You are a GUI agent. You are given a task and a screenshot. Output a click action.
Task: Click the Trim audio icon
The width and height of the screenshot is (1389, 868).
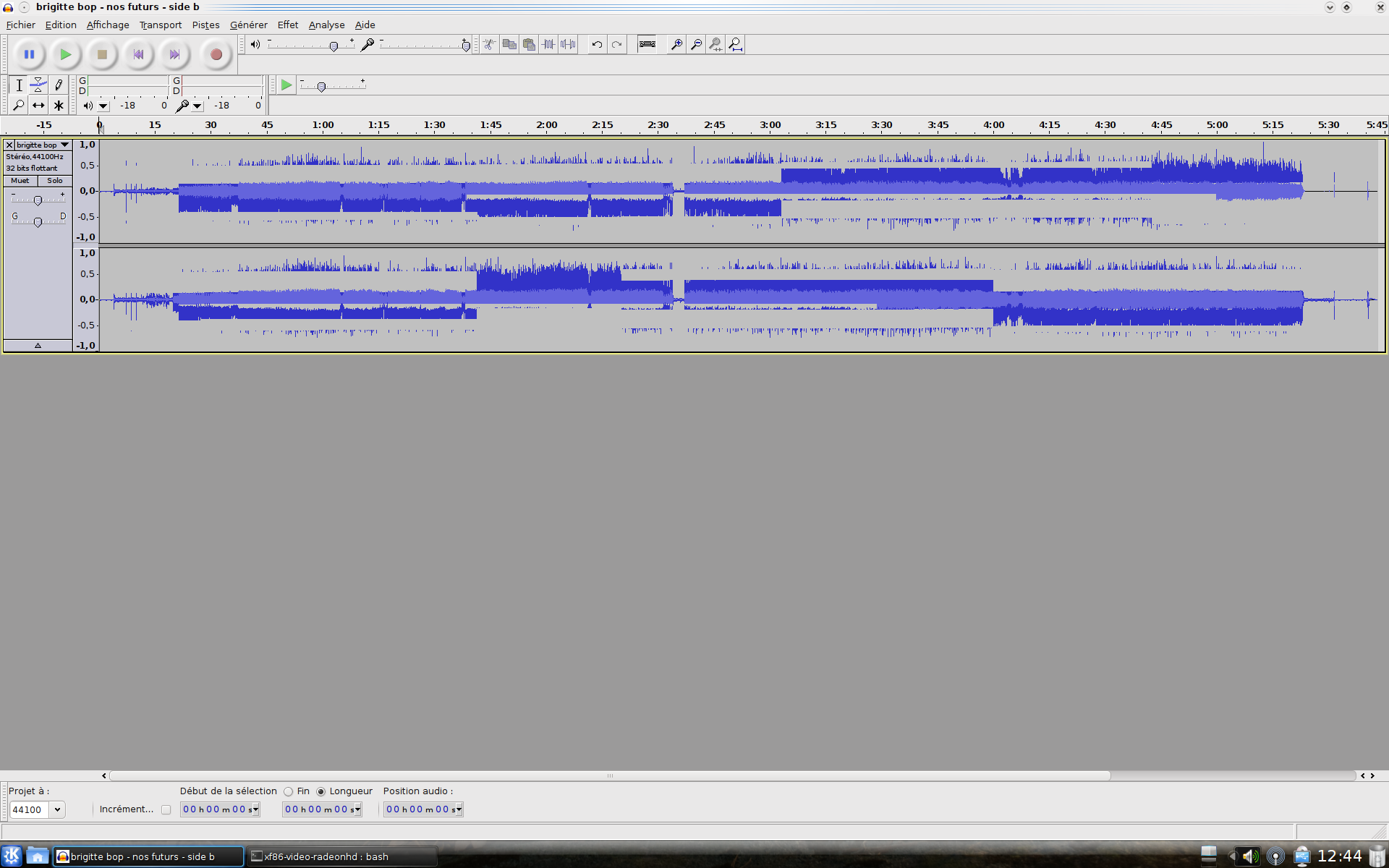coord(548,45)
